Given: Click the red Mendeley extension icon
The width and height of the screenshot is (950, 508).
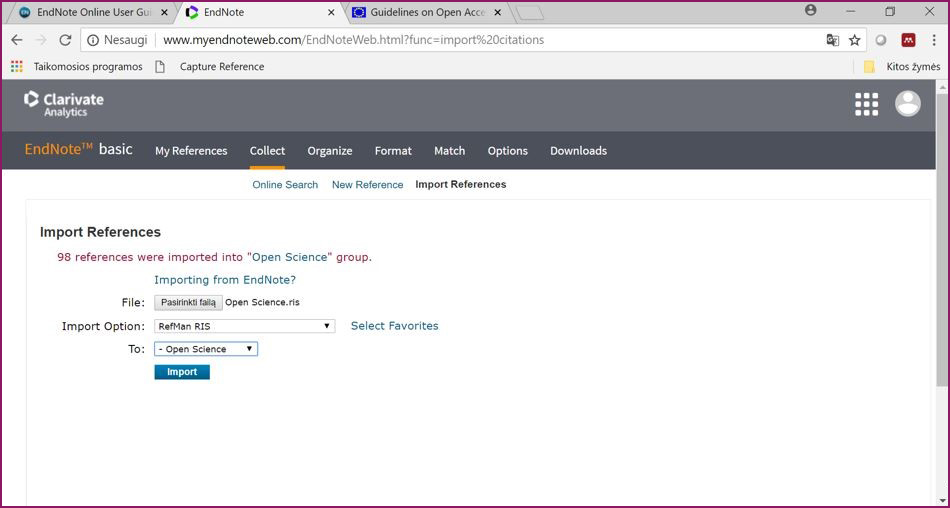Looking at the screenshot, I should (x=908, y=40).
